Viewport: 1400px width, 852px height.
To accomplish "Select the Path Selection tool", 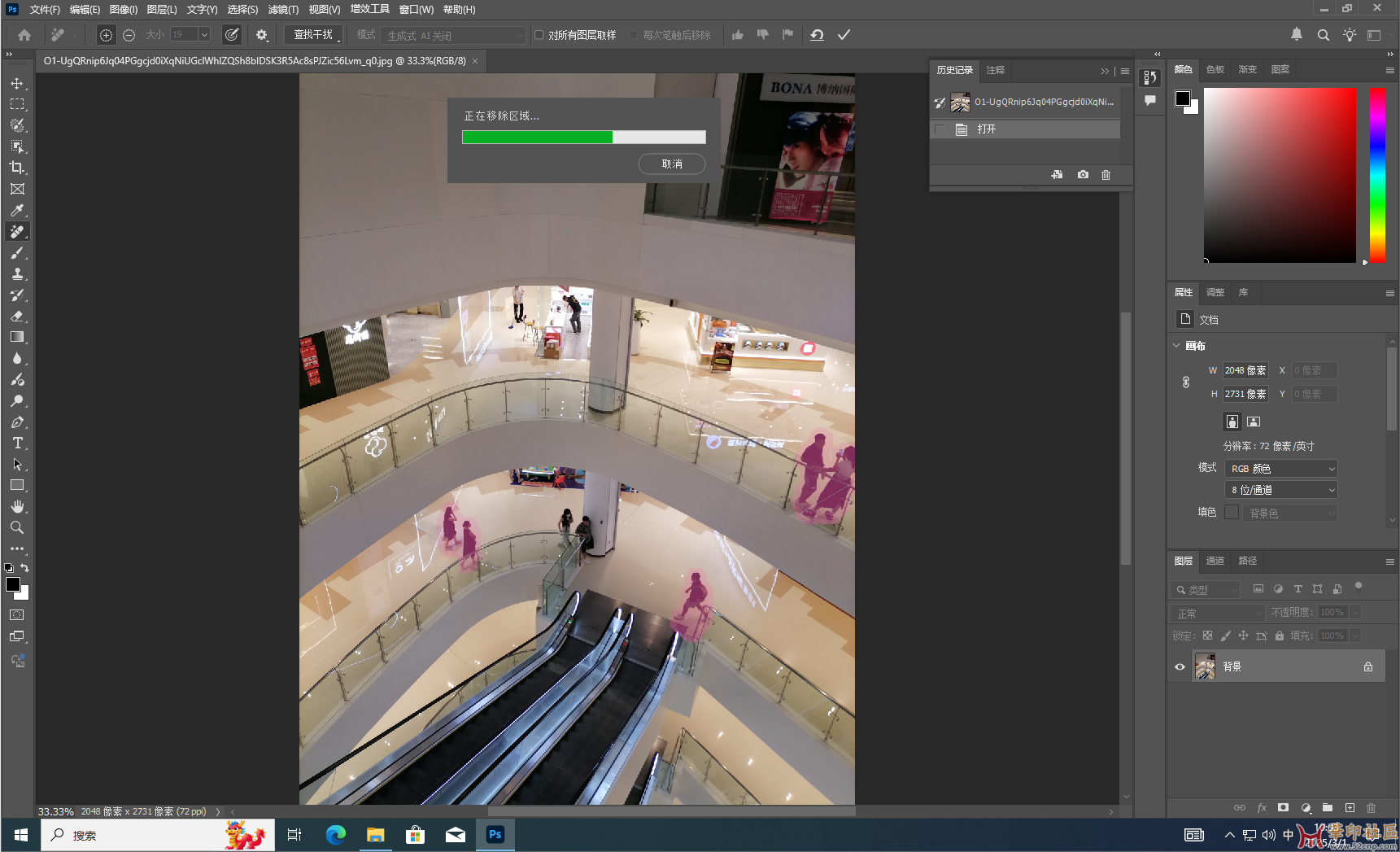I will pyautogui.click(x=17, y=464).
